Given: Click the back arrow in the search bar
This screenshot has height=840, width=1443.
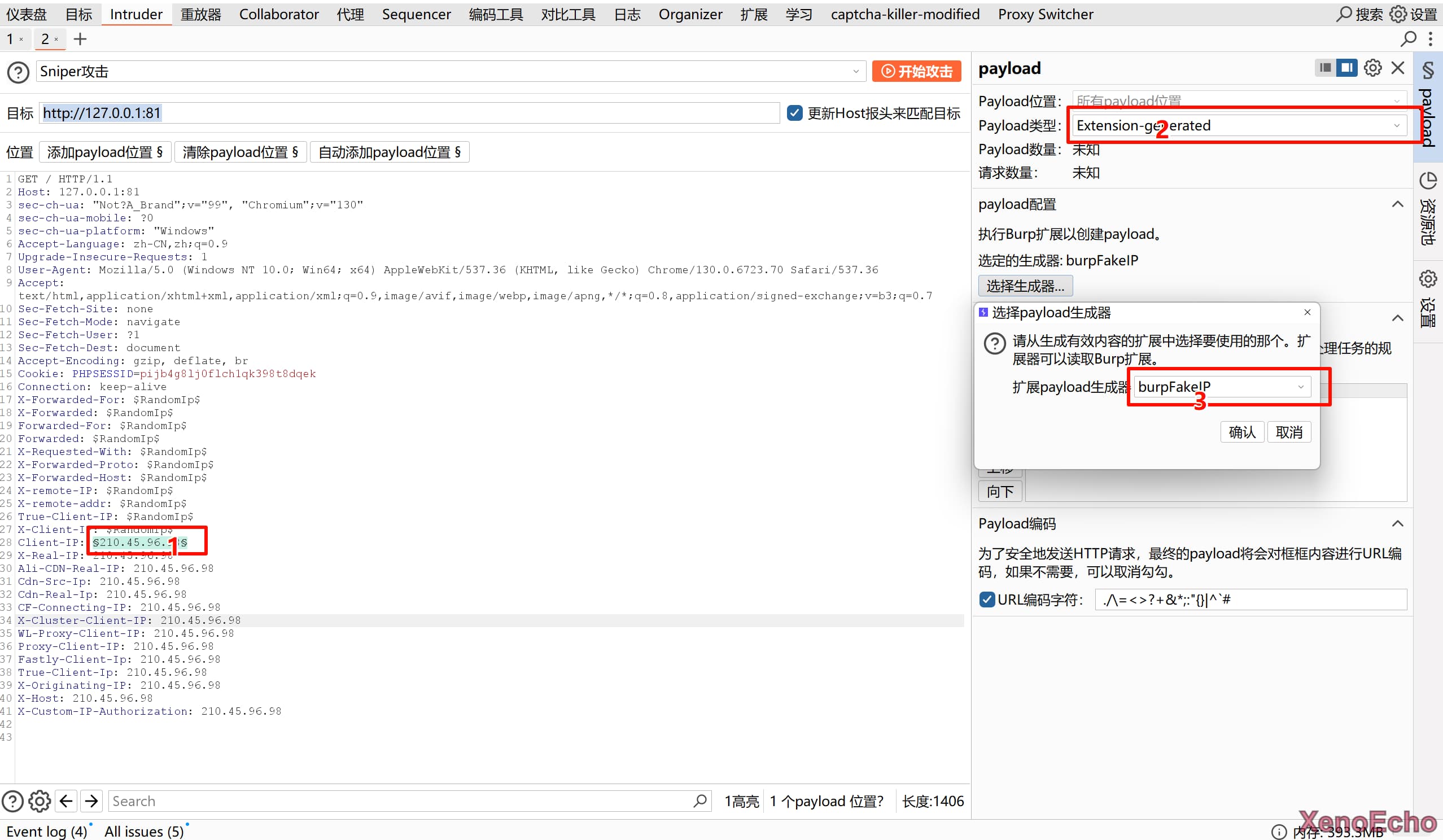Looking at the screenshot, I should (x=66, y=800).
